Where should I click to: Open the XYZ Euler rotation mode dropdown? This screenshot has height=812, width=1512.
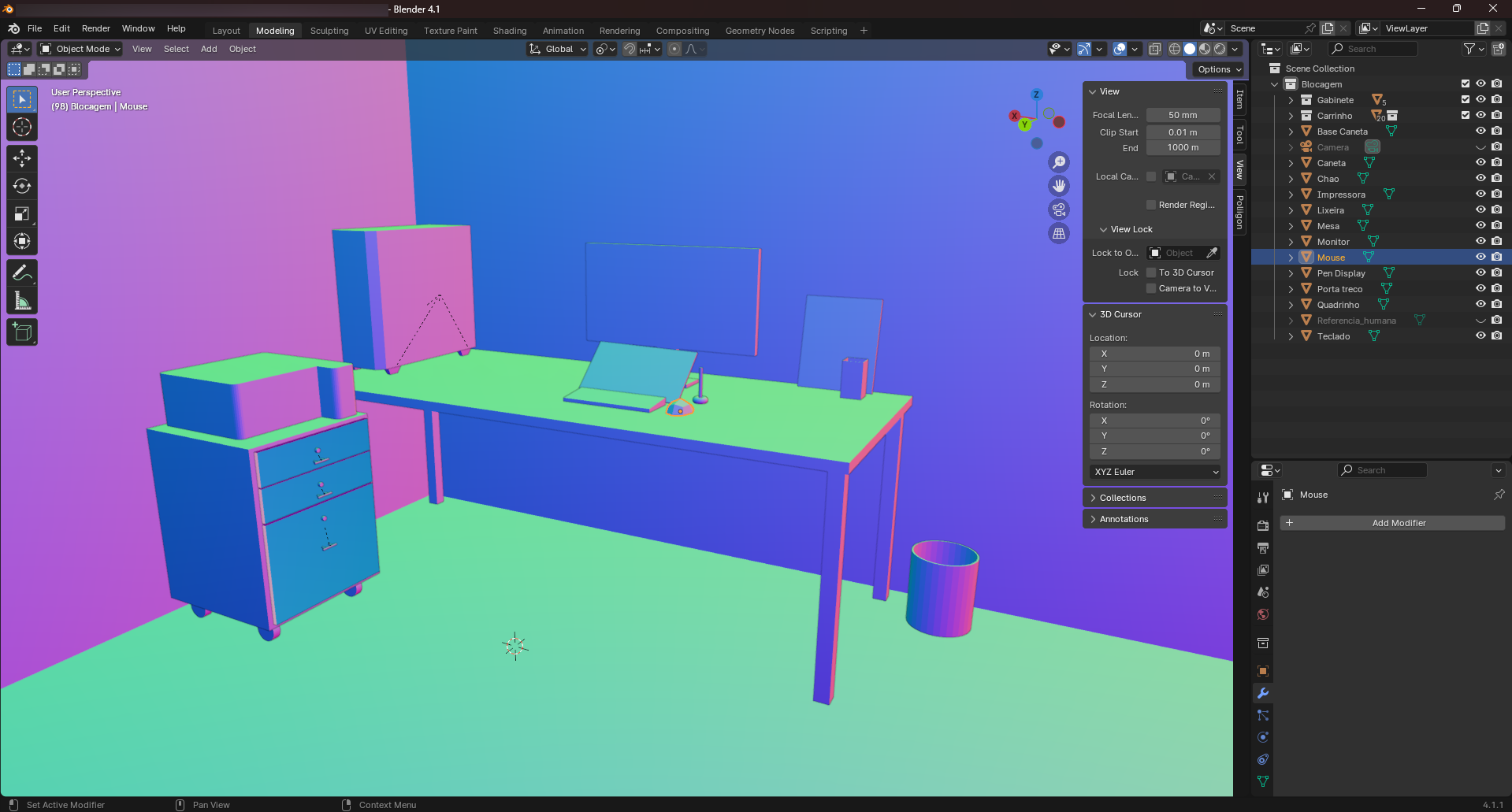click(1155, 472)
